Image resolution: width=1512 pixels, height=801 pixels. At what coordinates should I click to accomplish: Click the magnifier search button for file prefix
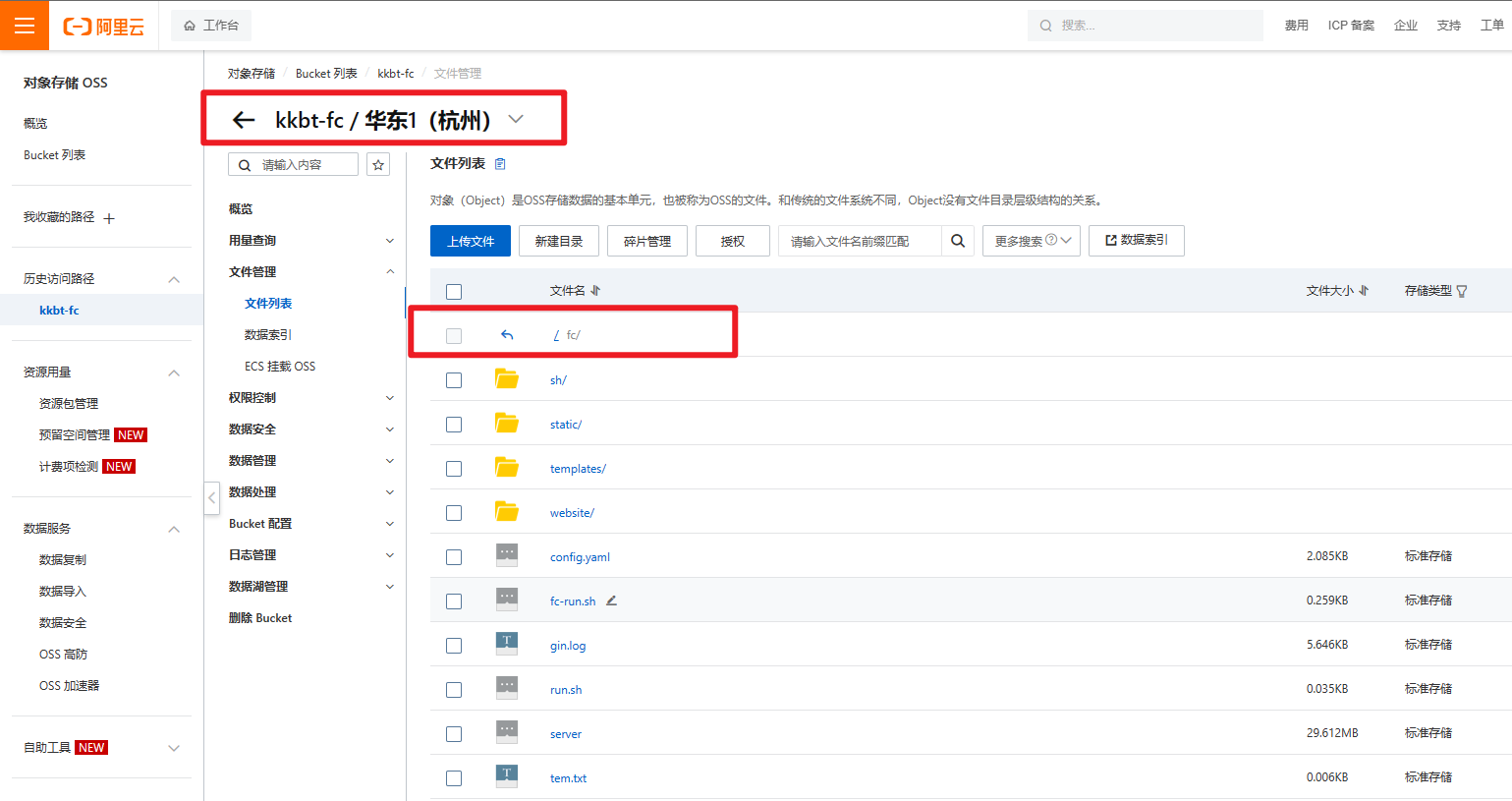pyautogui.click(x=958, y=241)
